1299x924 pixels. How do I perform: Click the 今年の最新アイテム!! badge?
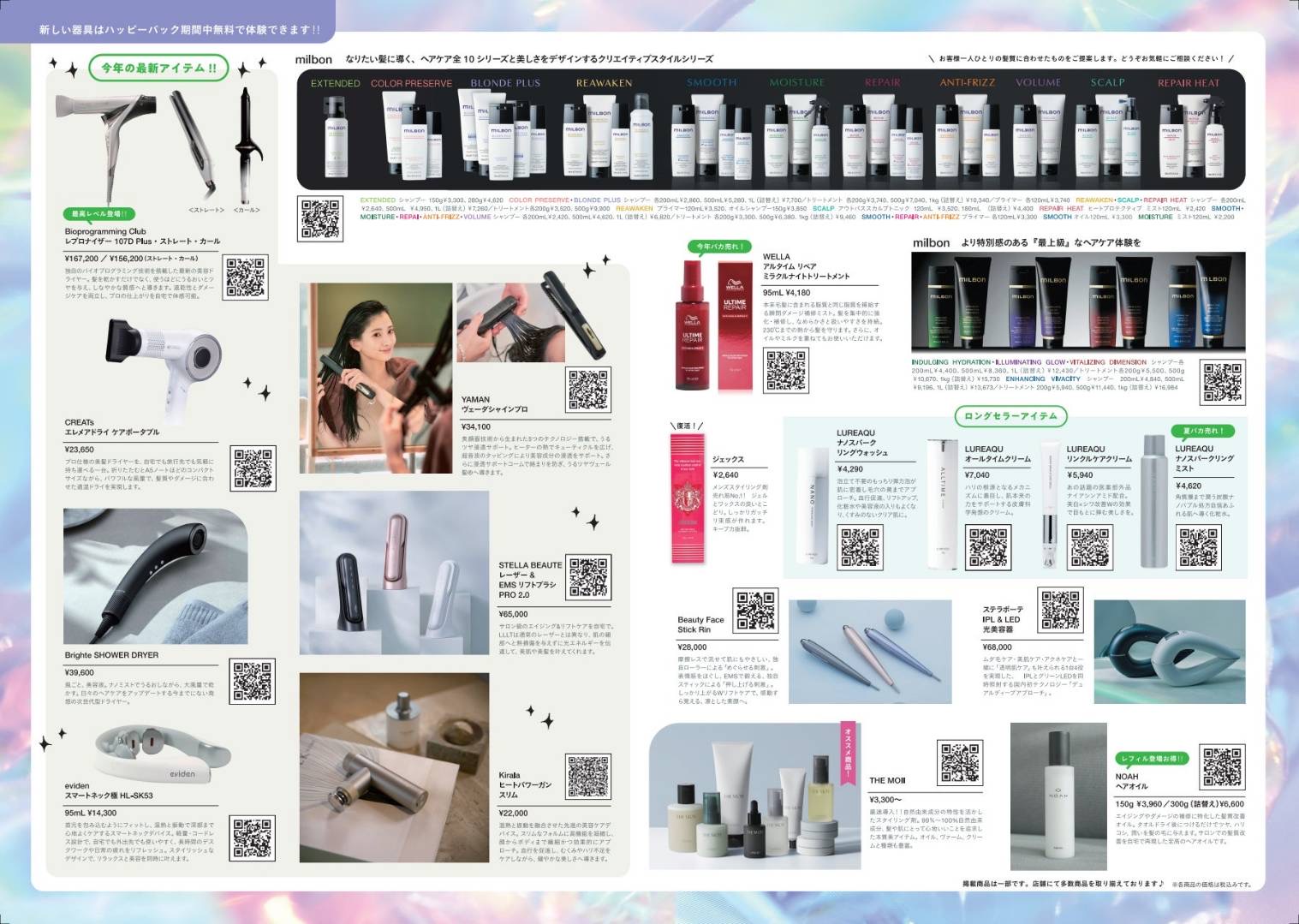(x=158, y=69)
